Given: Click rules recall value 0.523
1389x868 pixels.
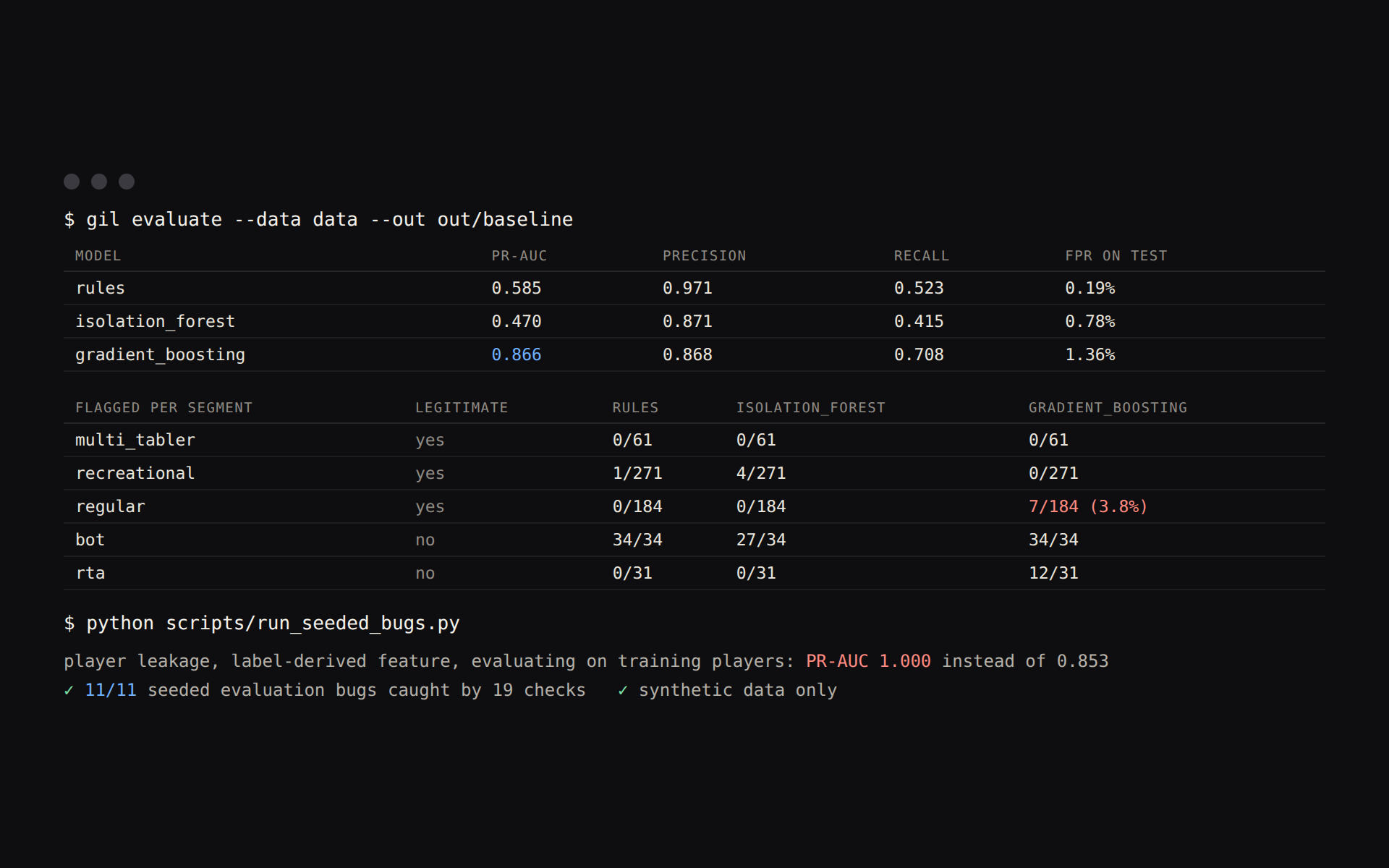Looking at the screenshot, I should click(x=919, y=288).
